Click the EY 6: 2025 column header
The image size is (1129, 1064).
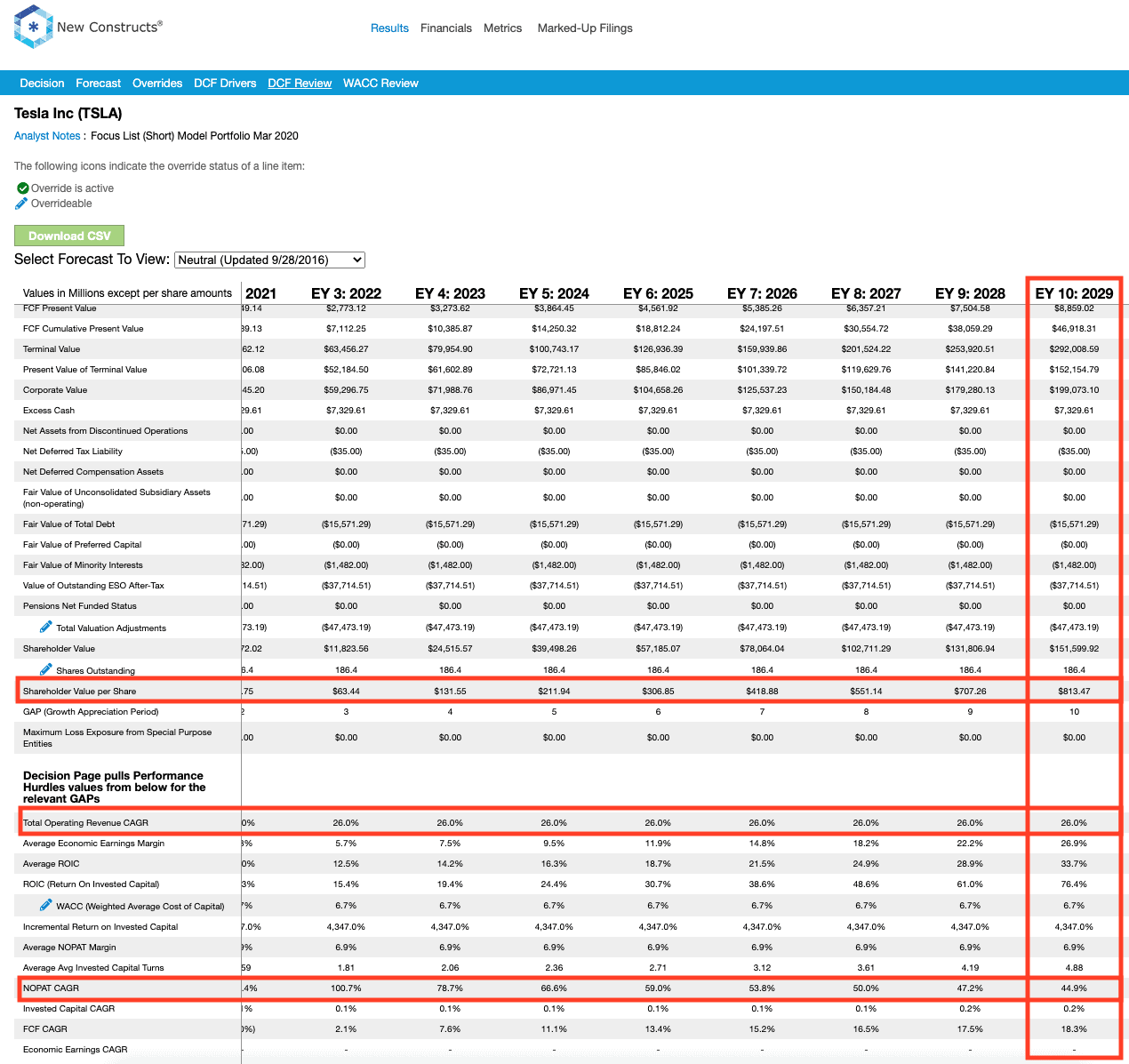pyautogui.click(x=658, y=293)
